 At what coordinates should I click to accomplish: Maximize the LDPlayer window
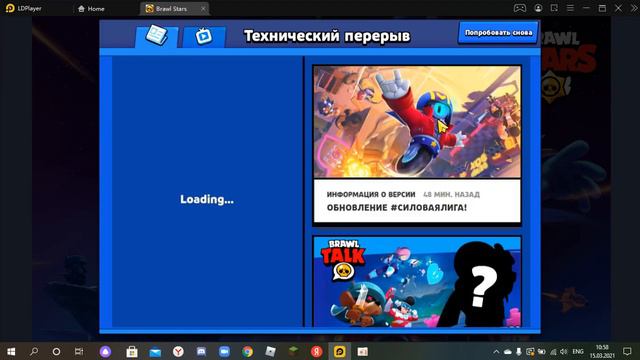[x=602, y=8]
